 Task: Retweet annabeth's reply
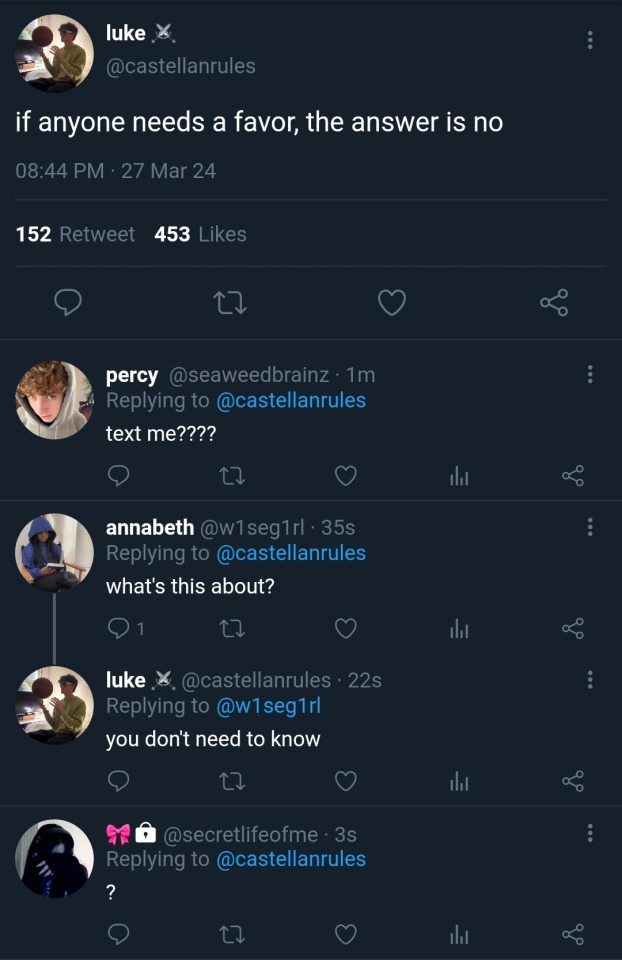pos(231,629)
